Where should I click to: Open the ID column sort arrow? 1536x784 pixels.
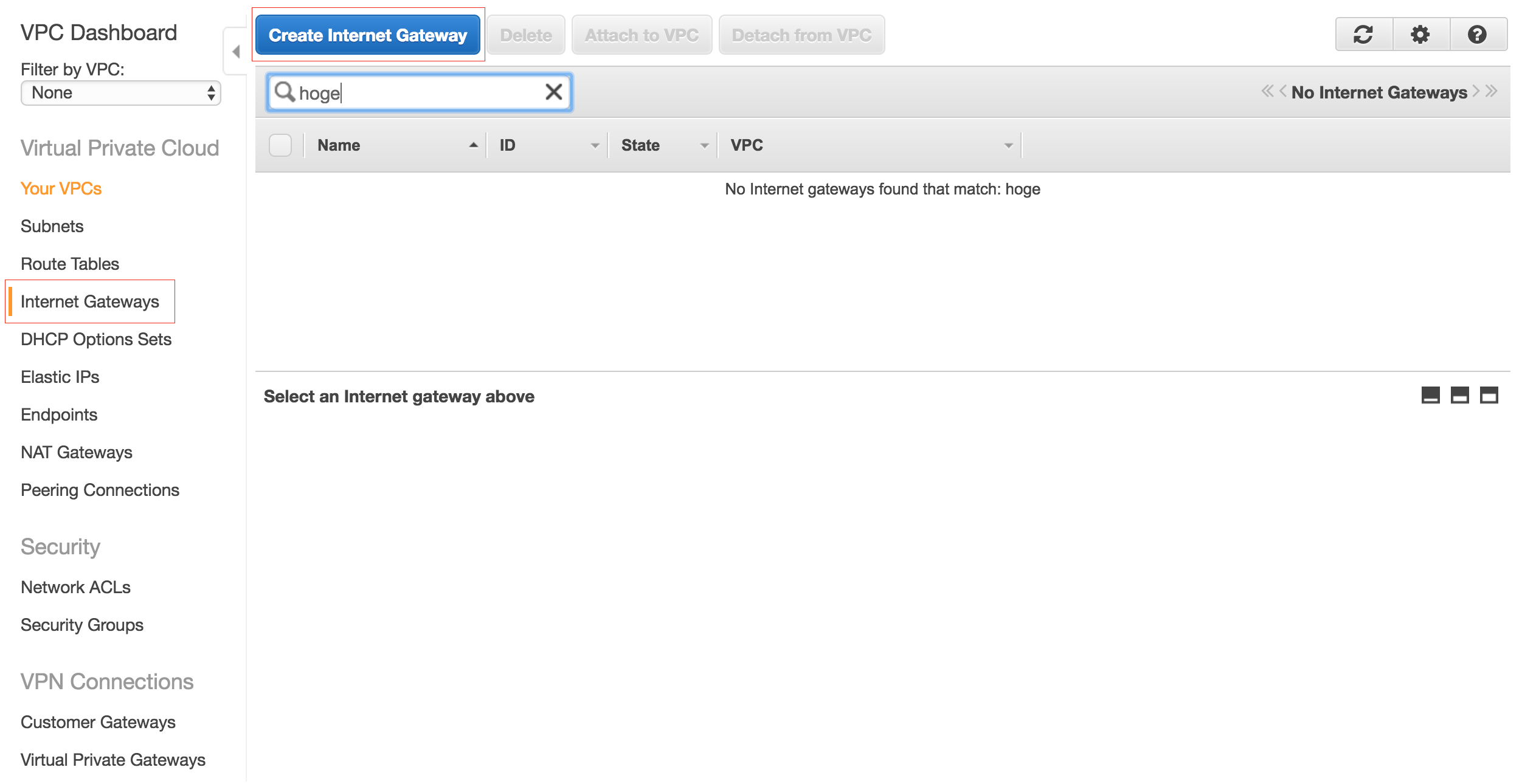tap(595, 145)
